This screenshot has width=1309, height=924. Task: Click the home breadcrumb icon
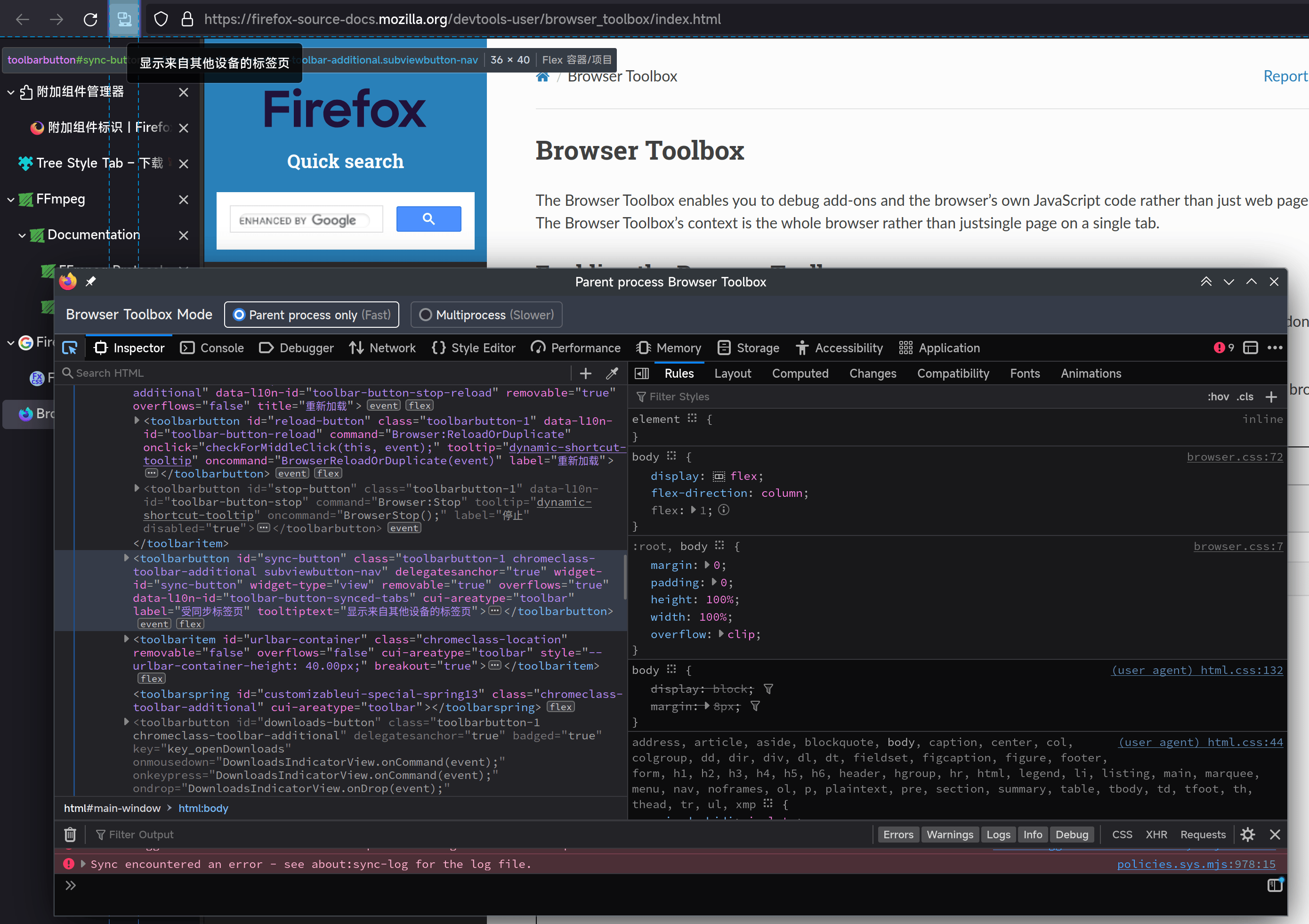(542, 76)
